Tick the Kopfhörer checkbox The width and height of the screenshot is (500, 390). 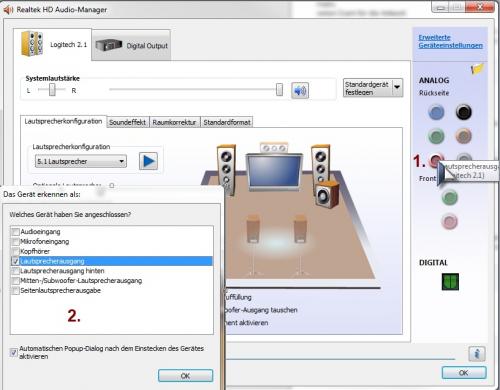pos(15,251)
